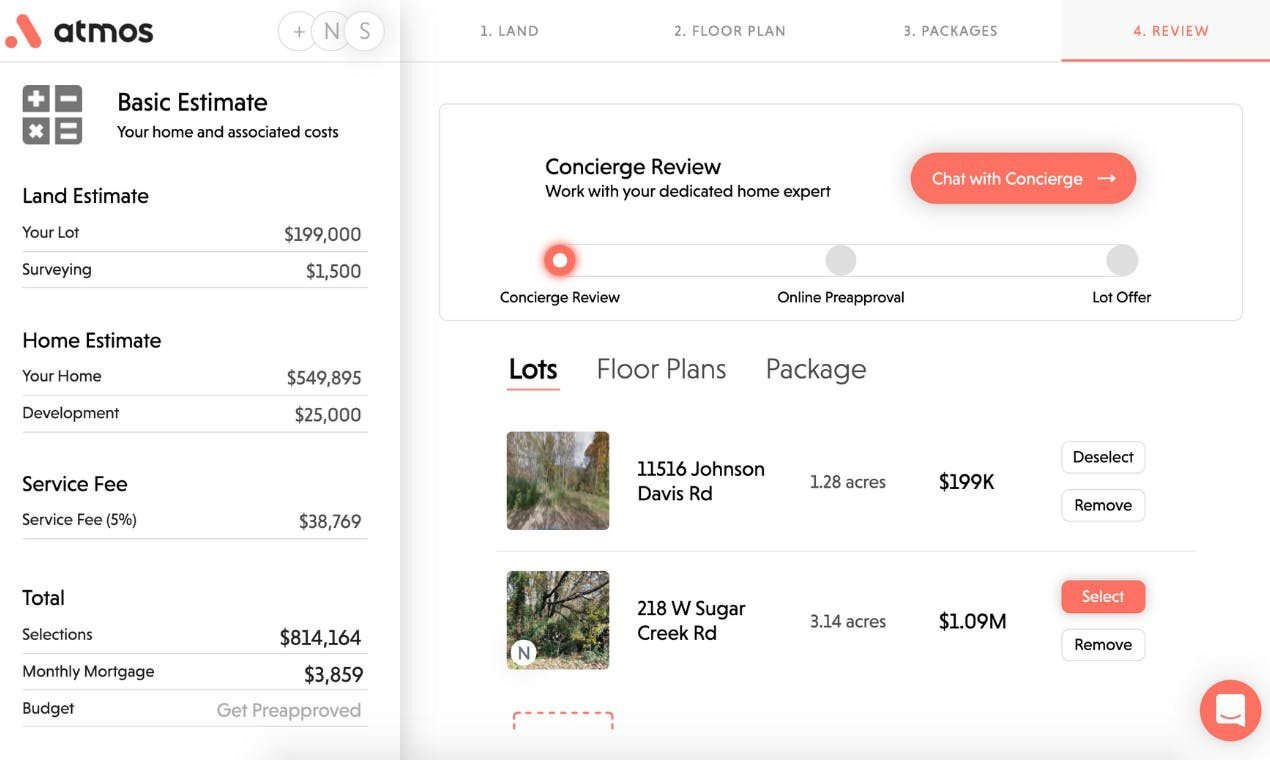Go to the 1. Land step tab

(509, 31)
